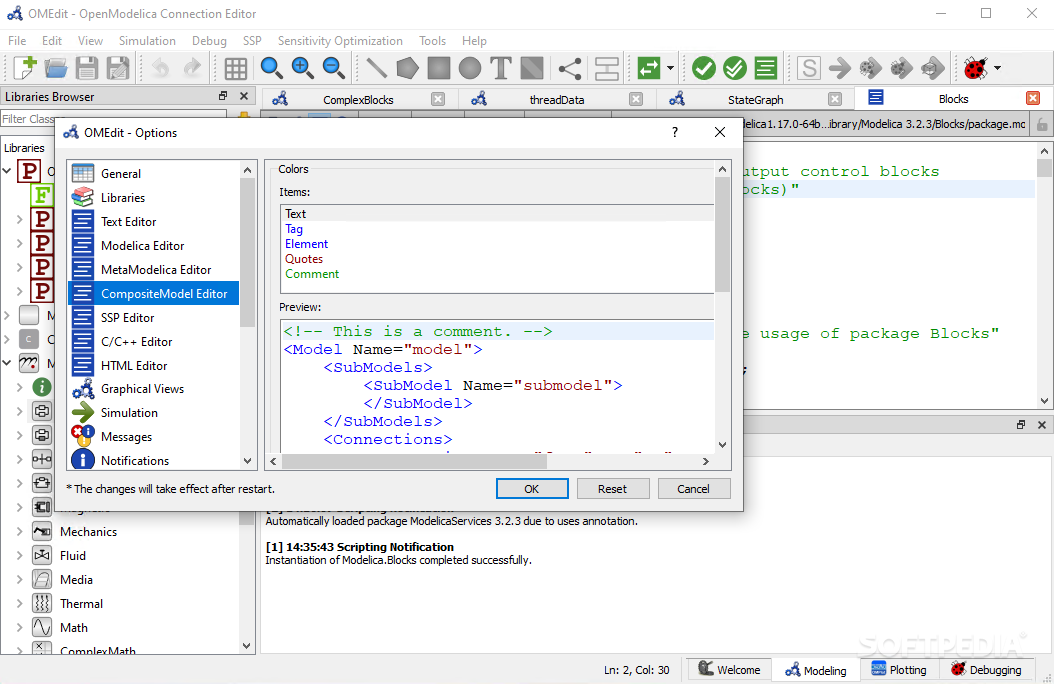Open the File menu
This screenshot has width=1054, height=684.
tap(17, 41)
